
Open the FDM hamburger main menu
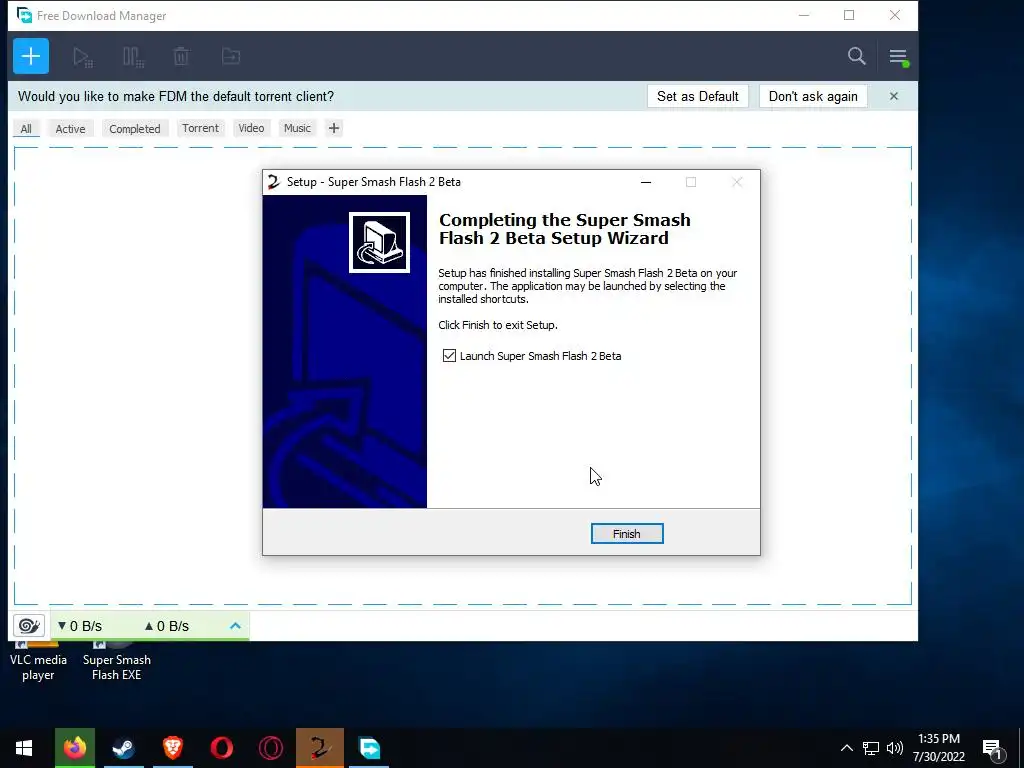point(899,57)
